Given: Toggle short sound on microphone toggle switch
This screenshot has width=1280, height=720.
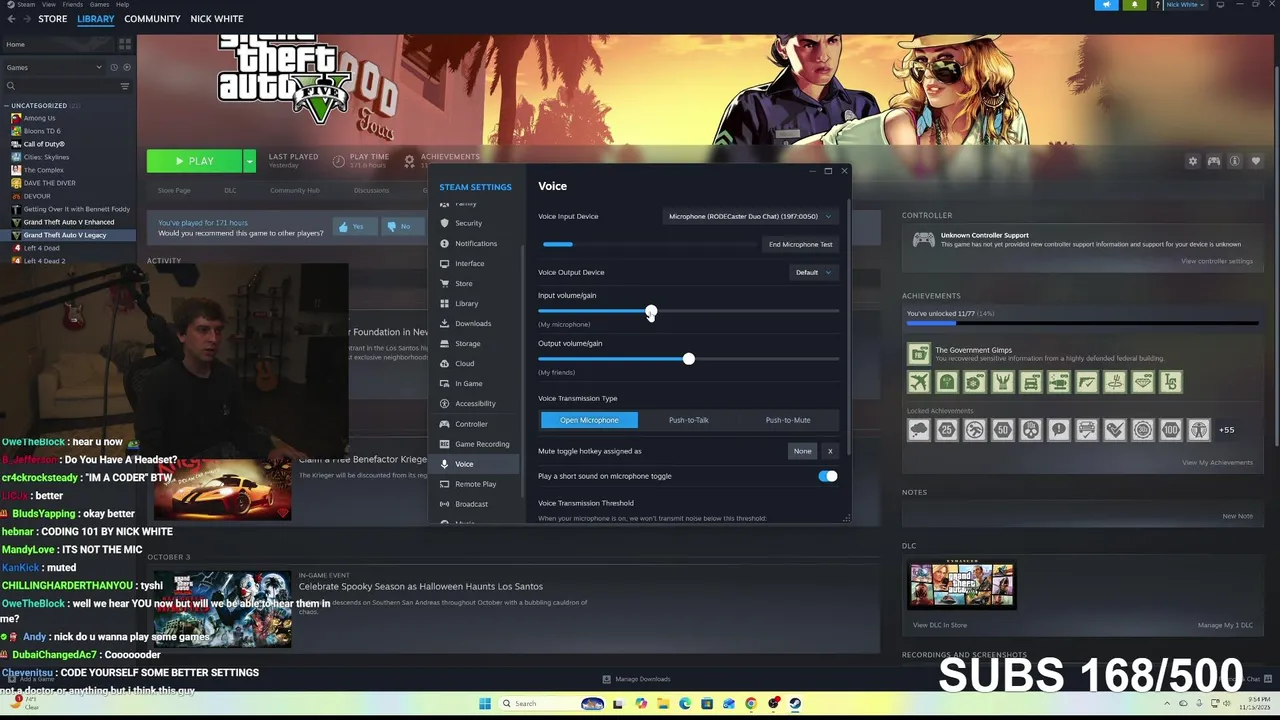Looking at the screenshot, I should click(828, 476).
